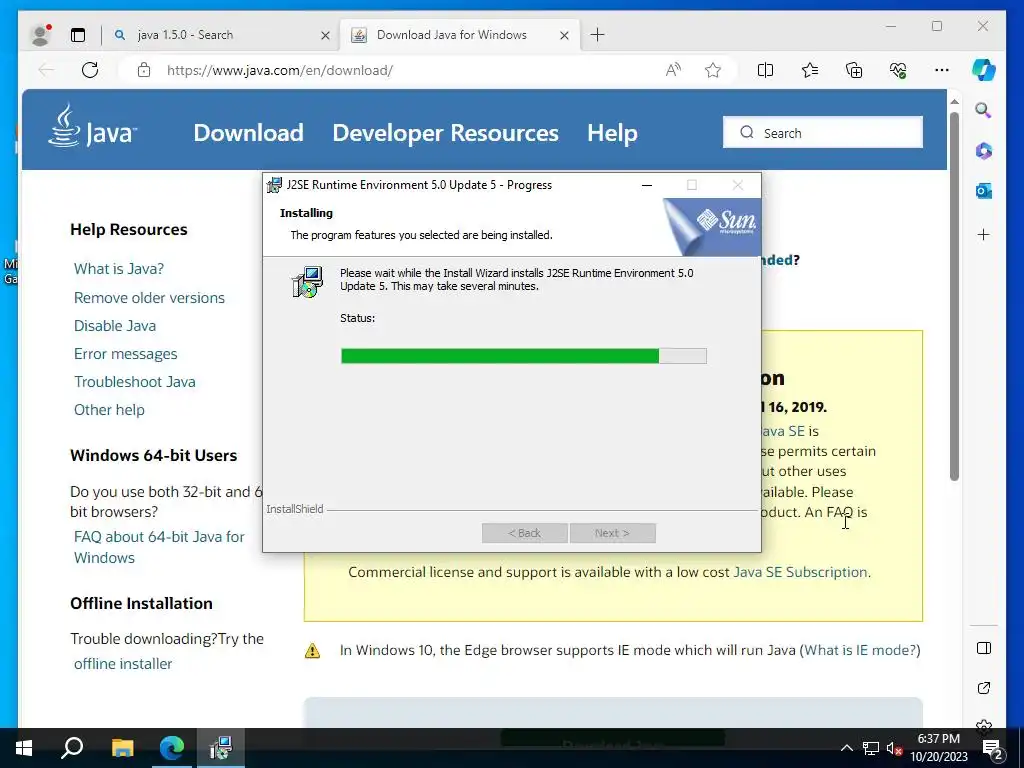Click the Edge profile avatar icon
The height and width of the screenshot is (768, 1024).
point(40,35)
